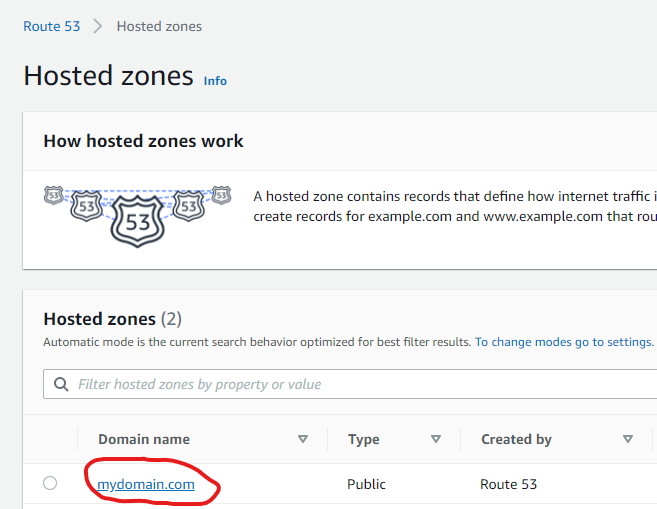Click the breadcrumb chevron separator after Route 53
The image size is (657, 509).
pyautogui.click(x=98, y=26)
